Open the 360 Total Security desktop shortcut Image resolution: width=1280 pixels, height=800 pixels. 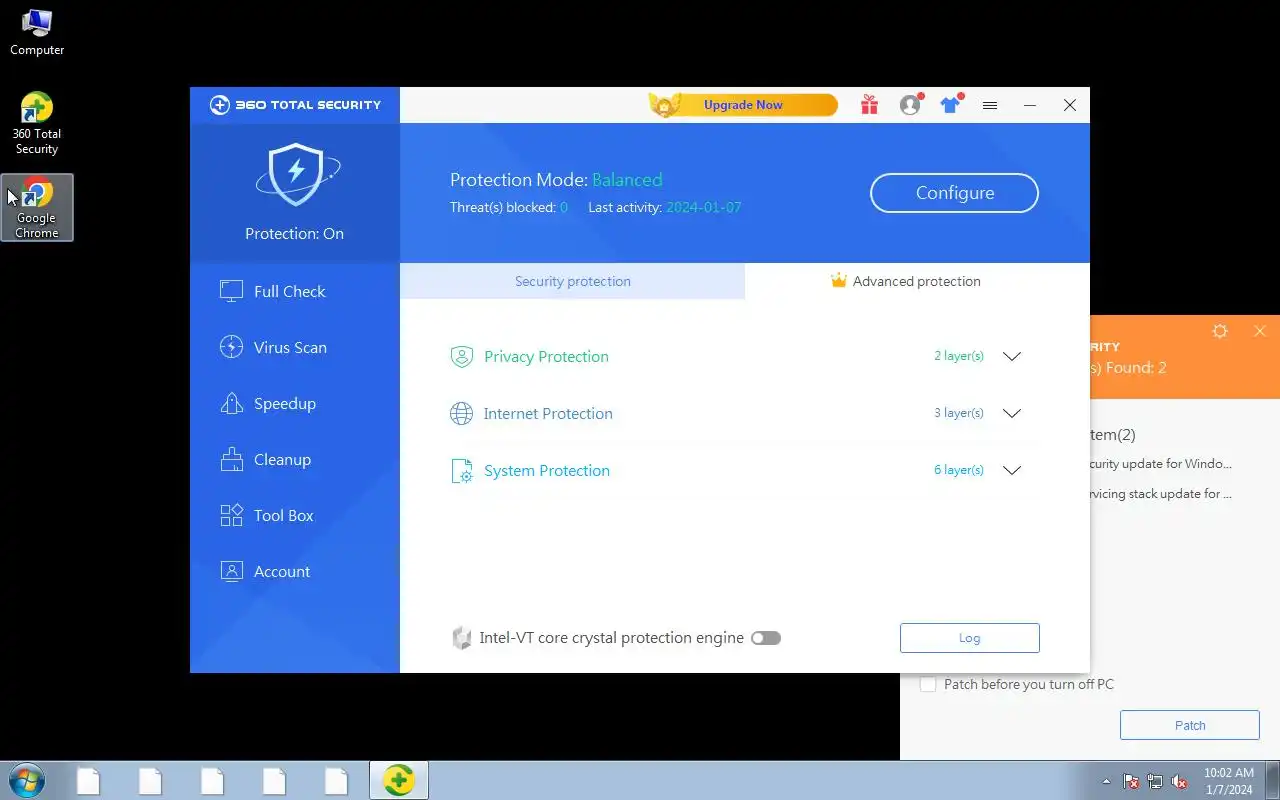click(x=37, y=124)
